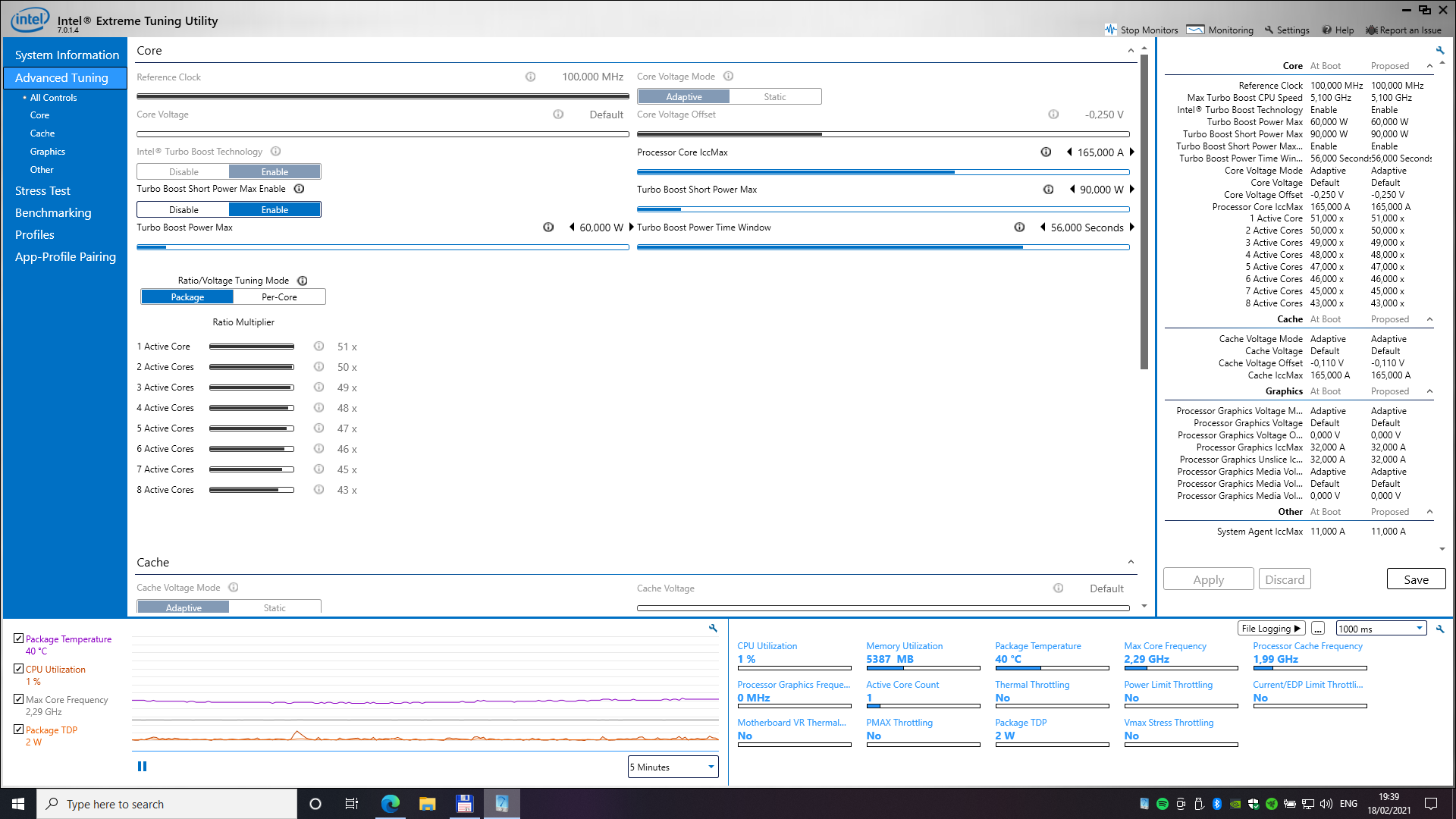The width and height of the screenshot is (1456, 819).
Task: Show Turbo Boost Power Time Window info
Action: (1019, 227)
